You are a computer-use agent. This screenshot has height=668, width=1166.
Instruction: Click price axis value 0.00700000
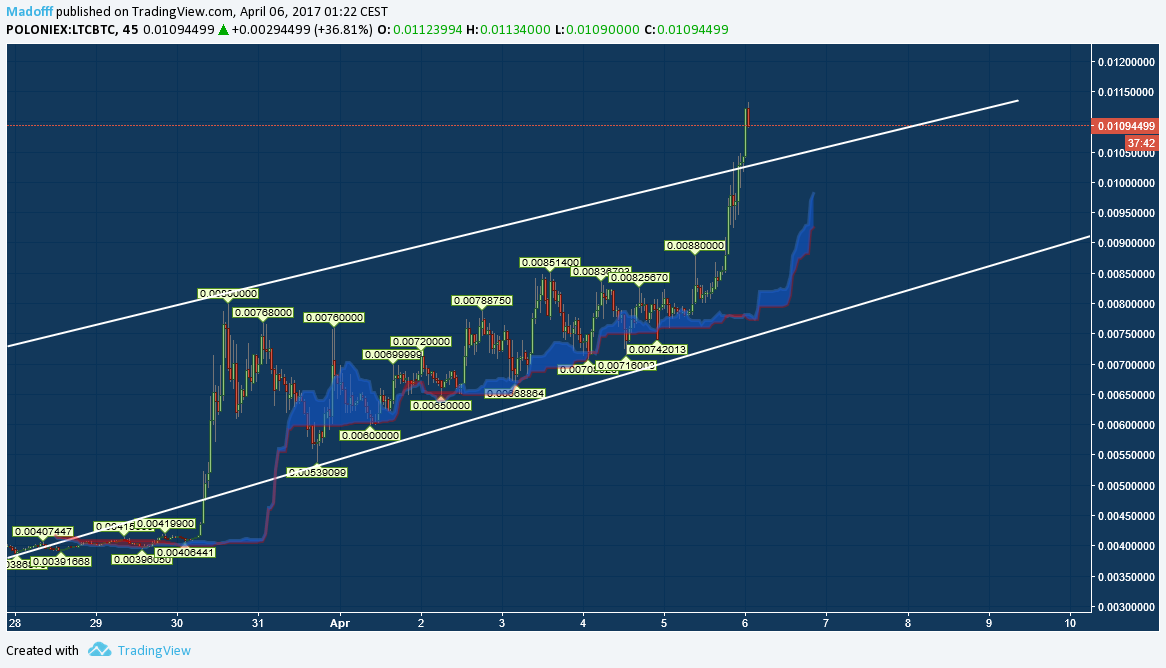click(x=1127, y=364)
